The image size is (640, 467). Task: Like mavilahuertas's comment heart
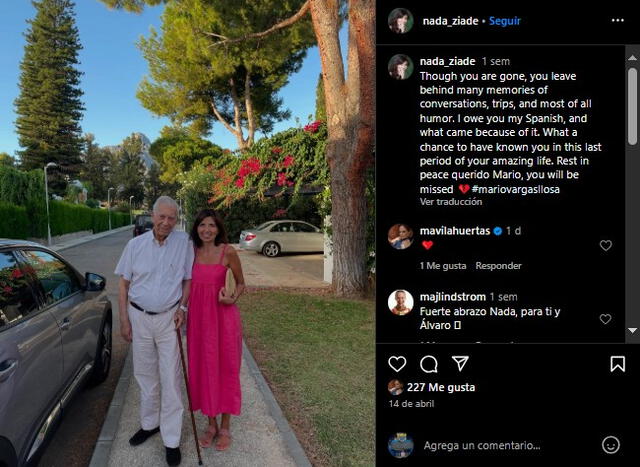click(606, 245)
